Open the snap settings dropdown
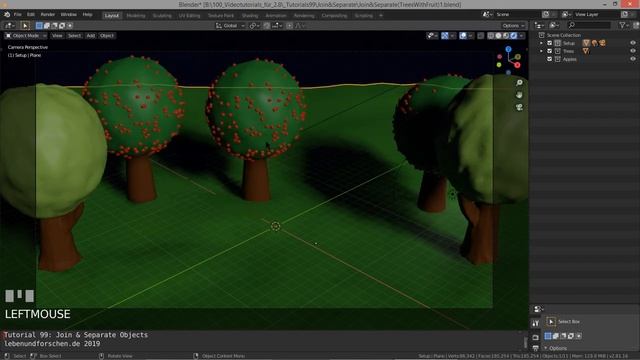This screenshot has width=640, height=360. (x=278, y=25)
